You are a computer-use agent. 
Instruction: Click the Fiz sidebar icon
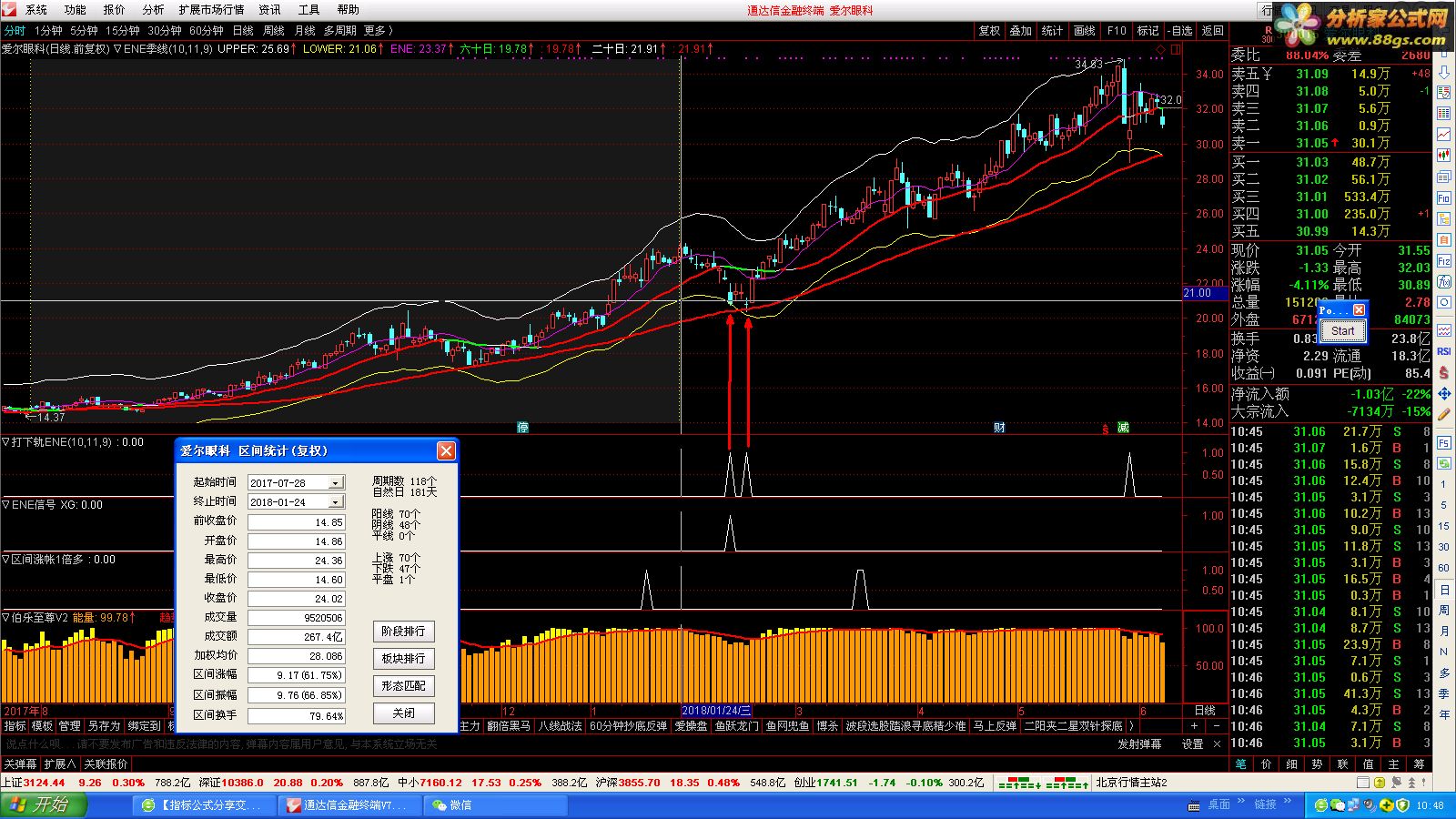pos(1444,261)
